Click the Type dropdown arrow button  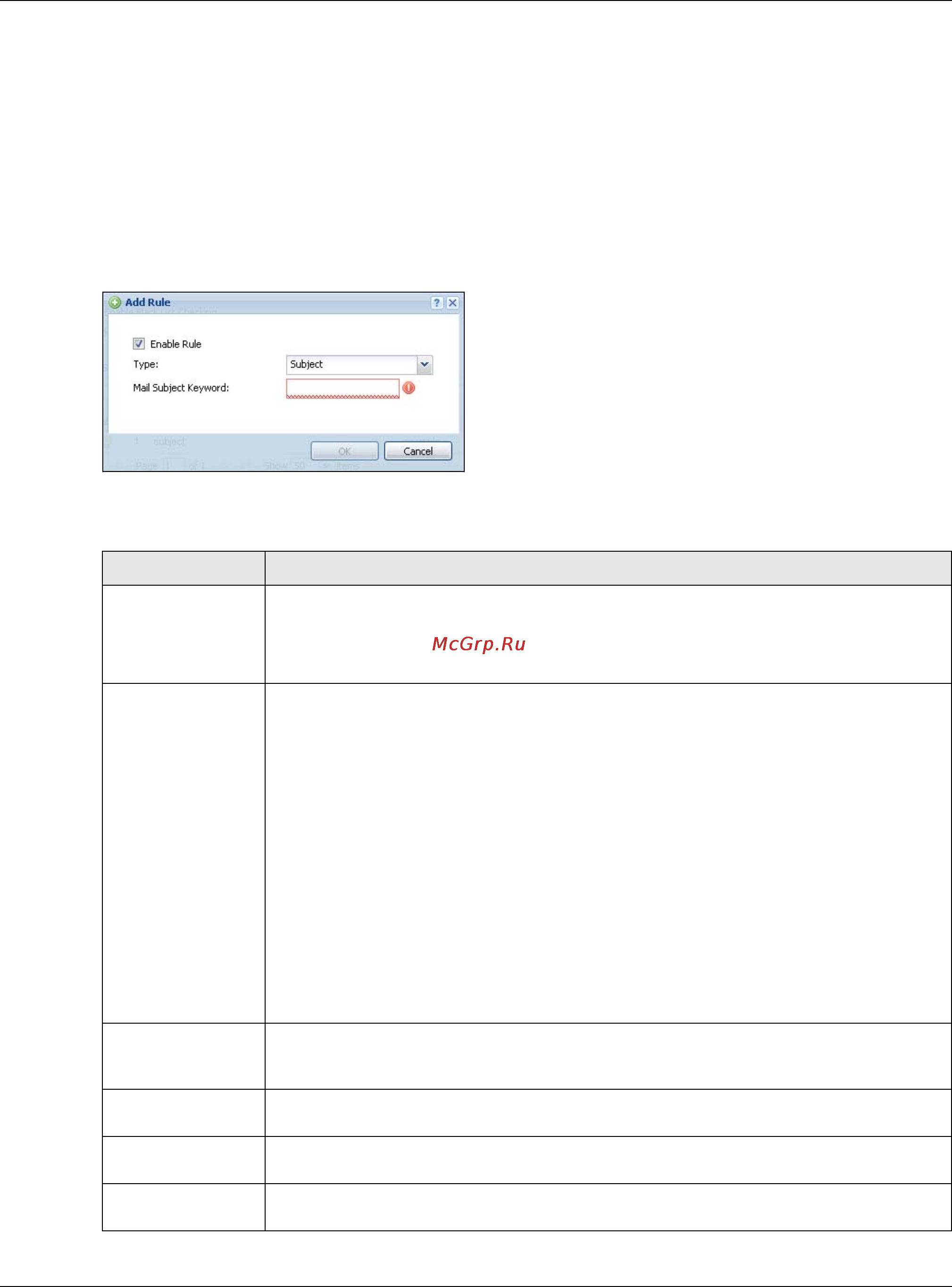pos(425,364)
